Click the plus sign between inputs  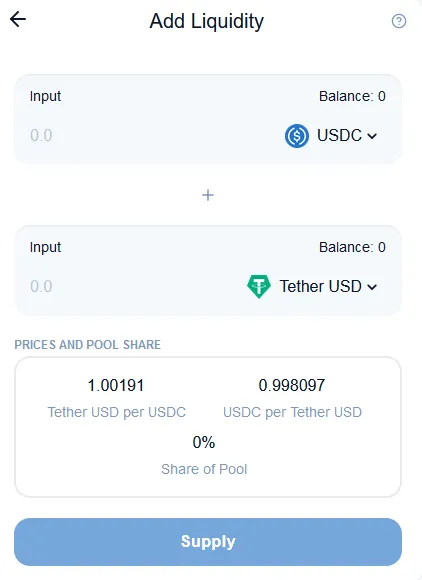coord(208,195)
